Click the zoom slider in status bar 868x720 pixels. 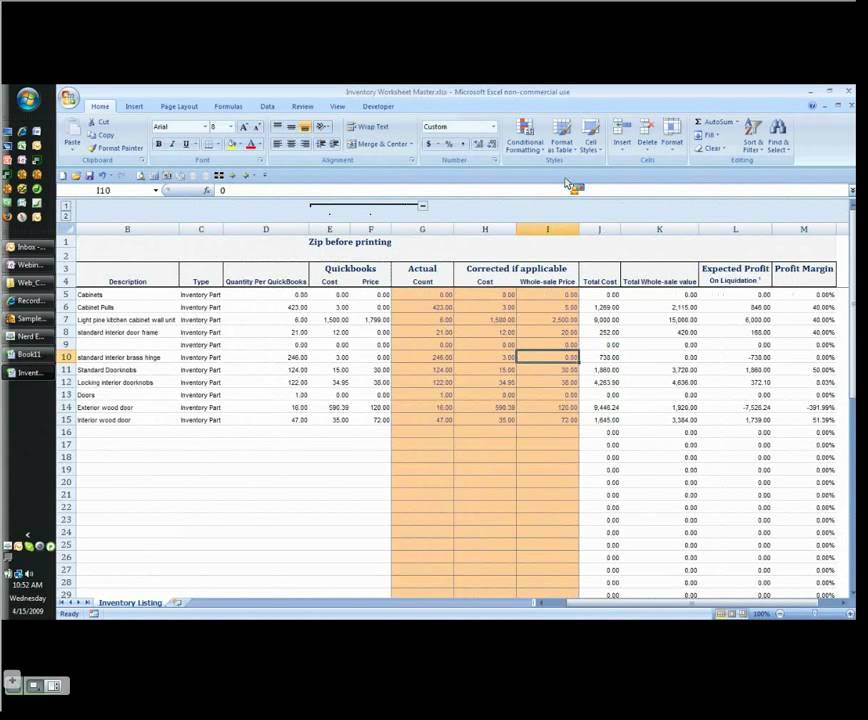814,614
